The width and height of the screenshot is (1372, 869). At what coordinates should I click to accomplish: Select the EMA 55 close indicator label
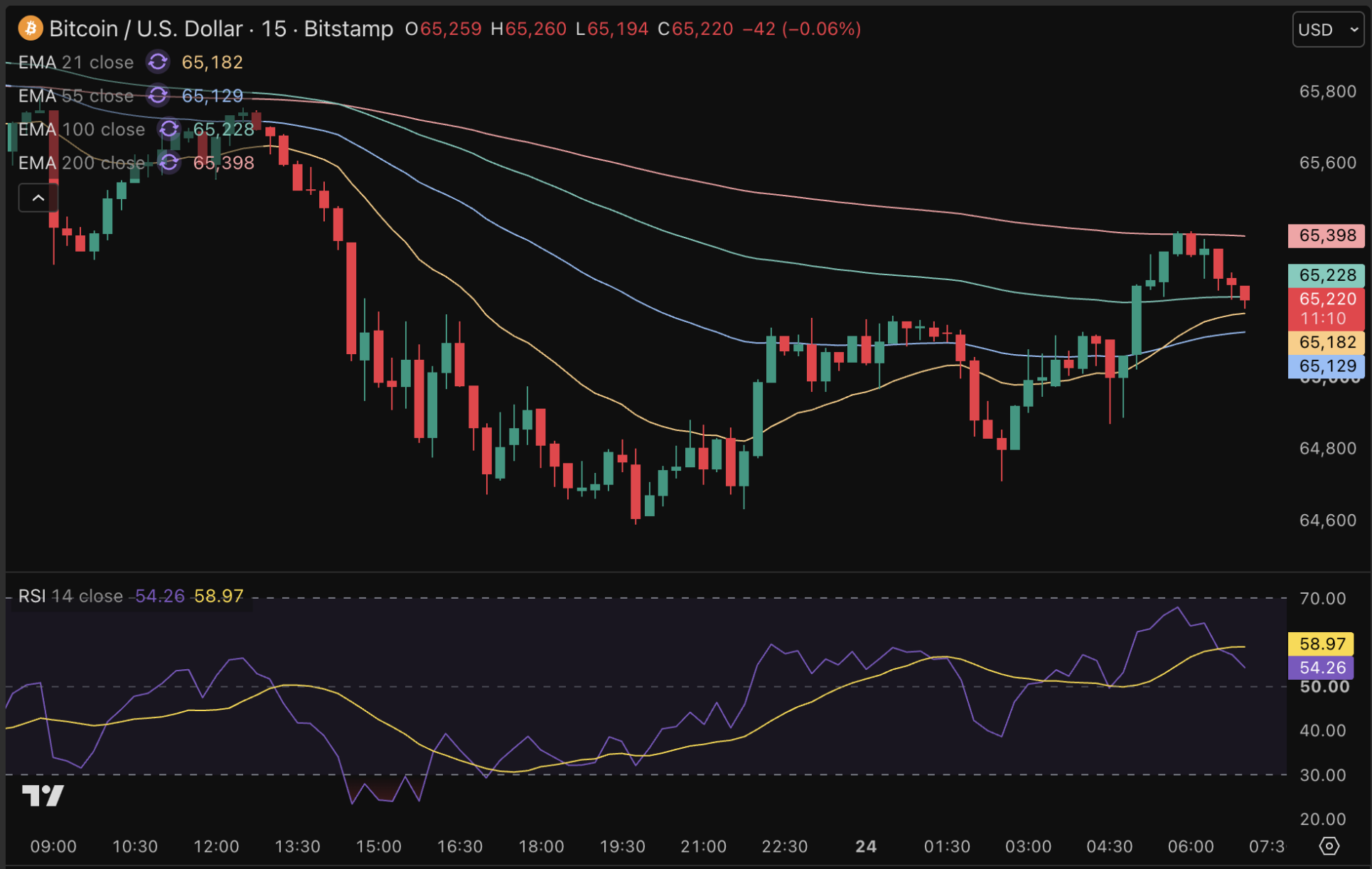pyautogui.click(x=76, y=95)
